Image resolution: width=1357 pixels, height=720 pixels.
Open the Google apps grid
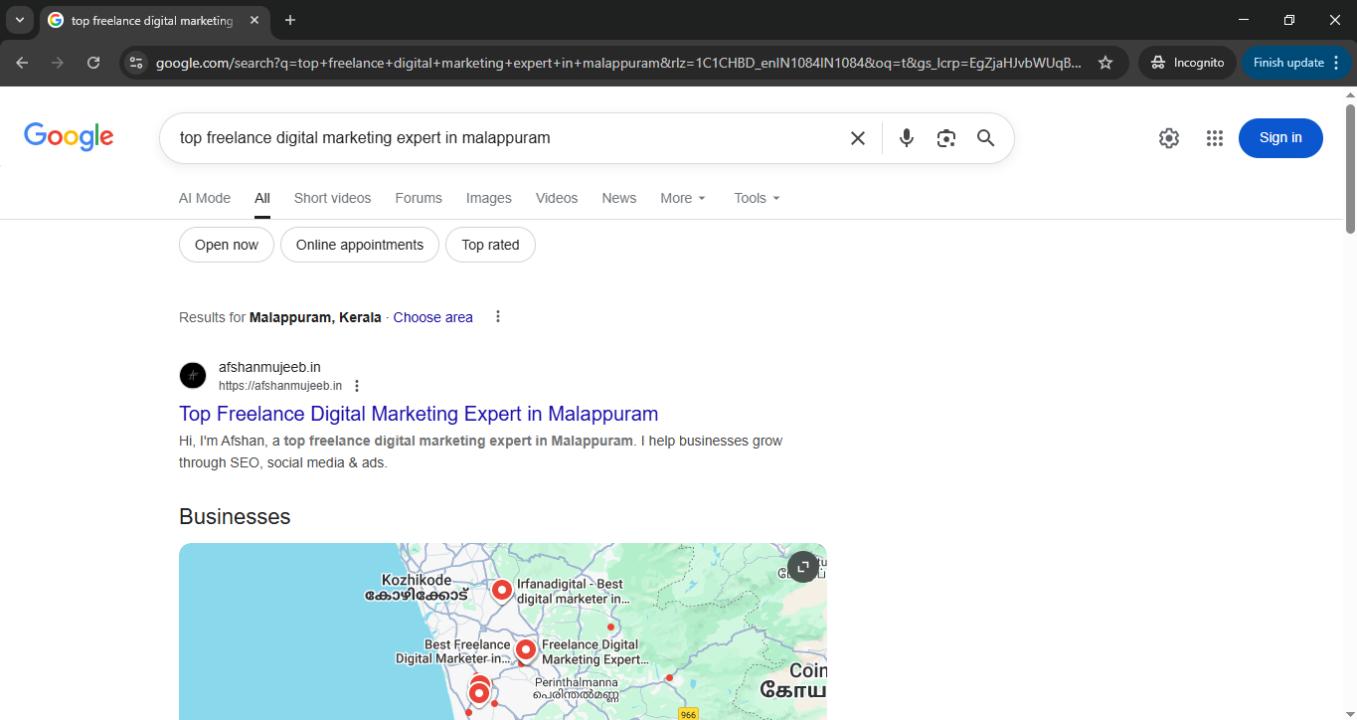click(1214, 138)
